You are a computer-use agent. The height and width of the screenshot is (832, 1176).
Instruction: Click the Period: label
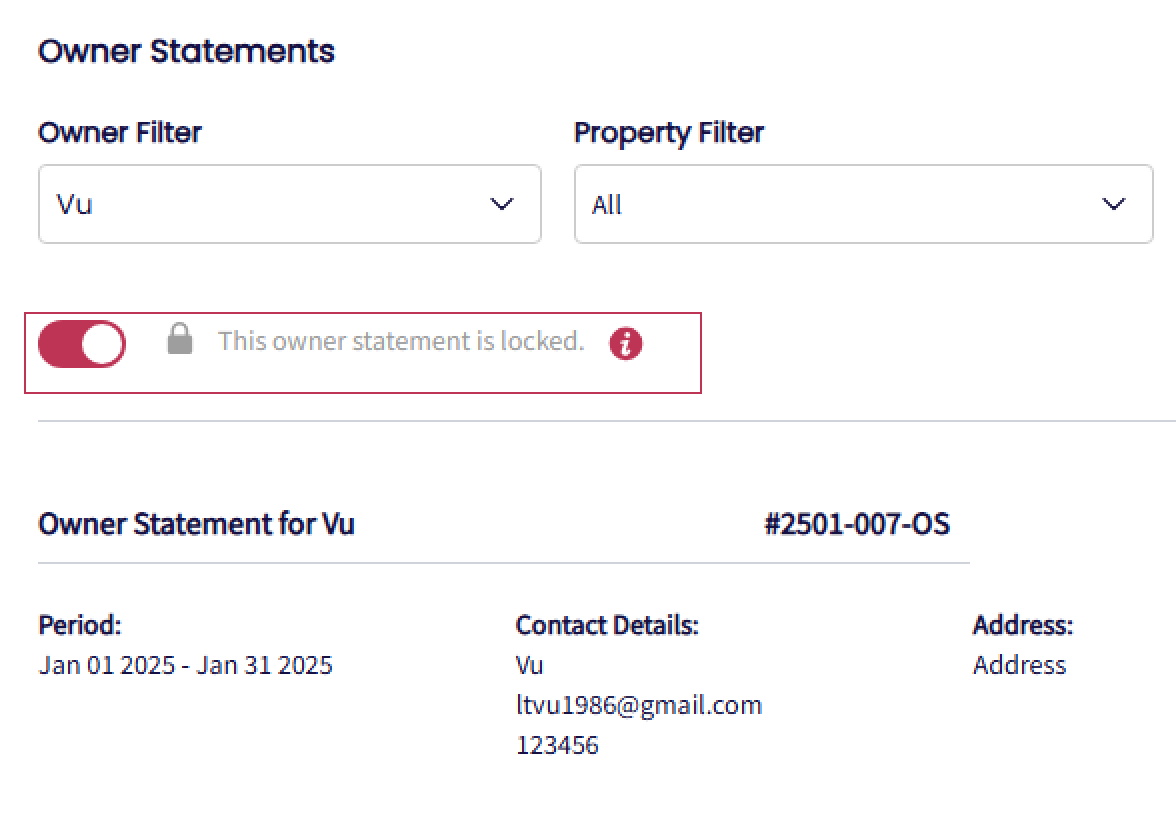pyautogui.click(x=80, y=625)
